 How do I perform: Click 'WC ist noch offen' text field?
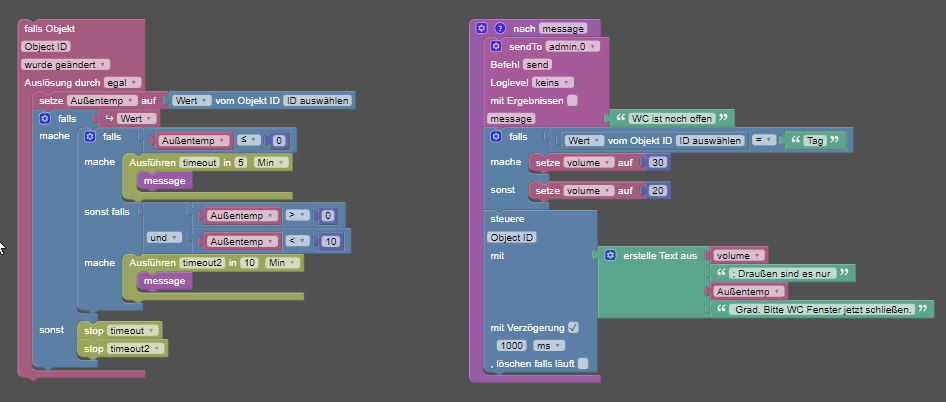[671, 118]
